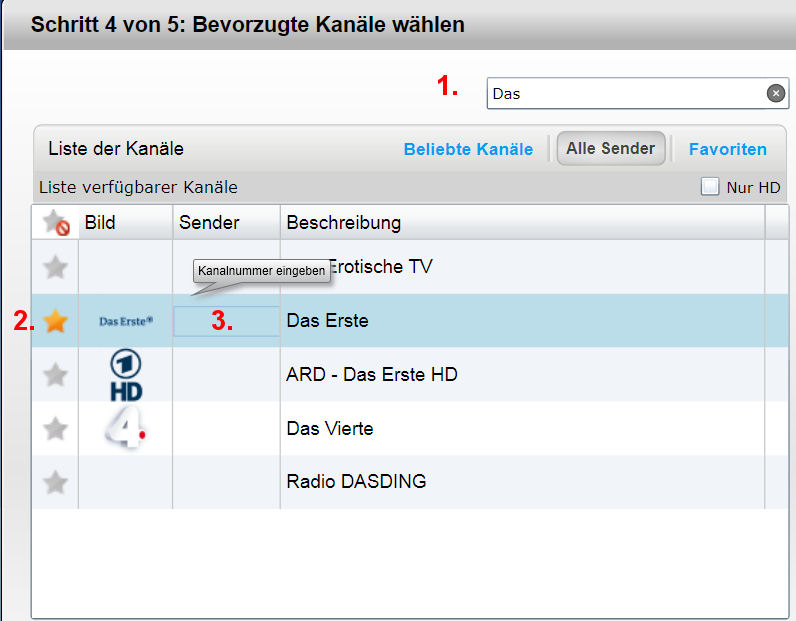This screenshot has height=621, width=796.
Task: Sort by the Beschreibung column header
Action: coord(343,222)
